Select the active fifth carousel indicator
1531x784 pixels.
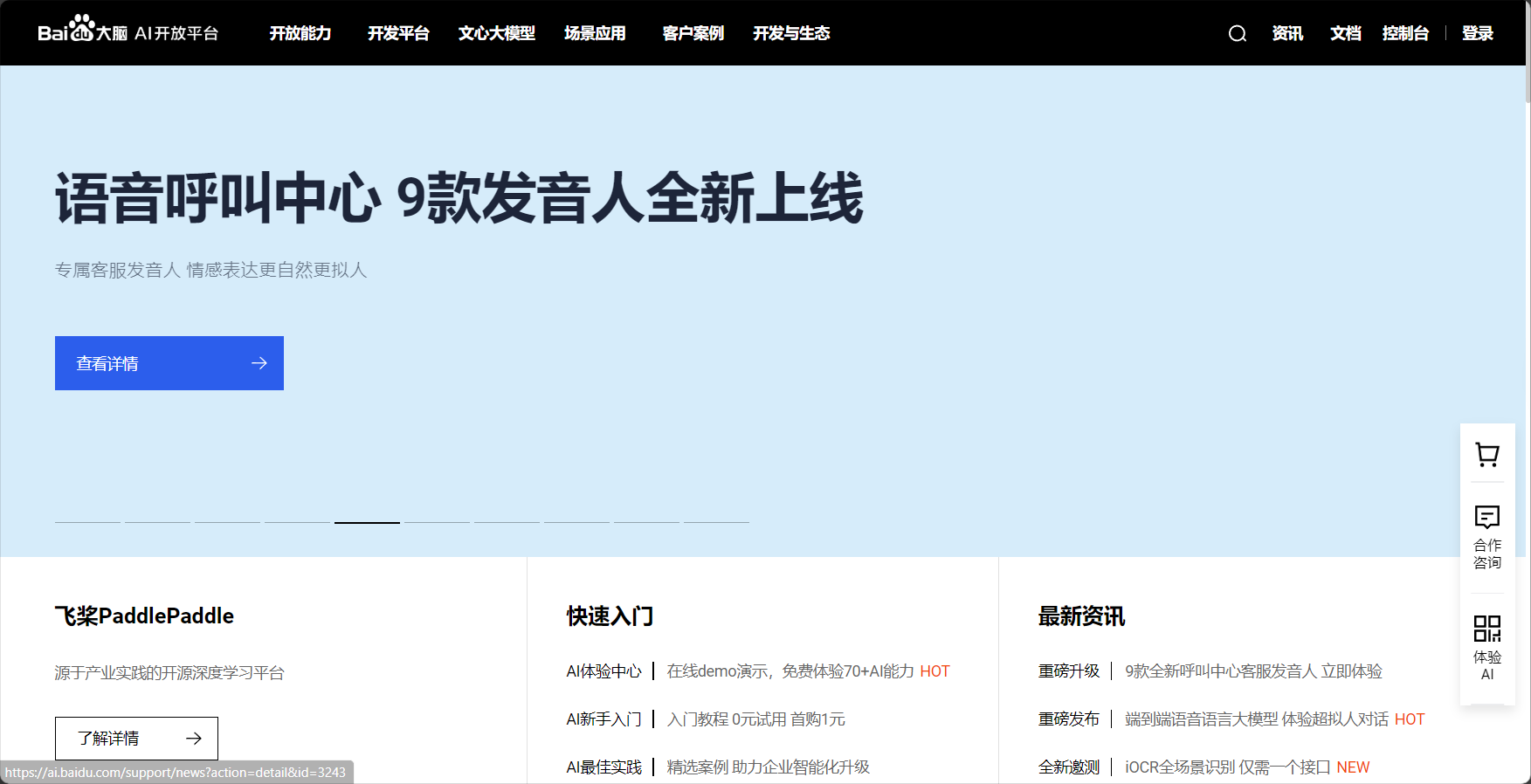[367, 522]
